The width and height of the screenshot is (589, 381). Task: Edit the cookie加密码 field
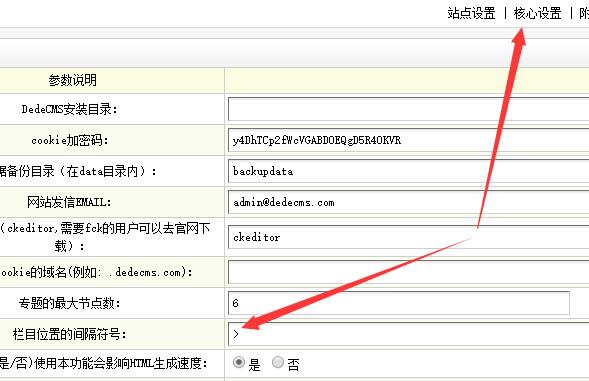[408, 140]
